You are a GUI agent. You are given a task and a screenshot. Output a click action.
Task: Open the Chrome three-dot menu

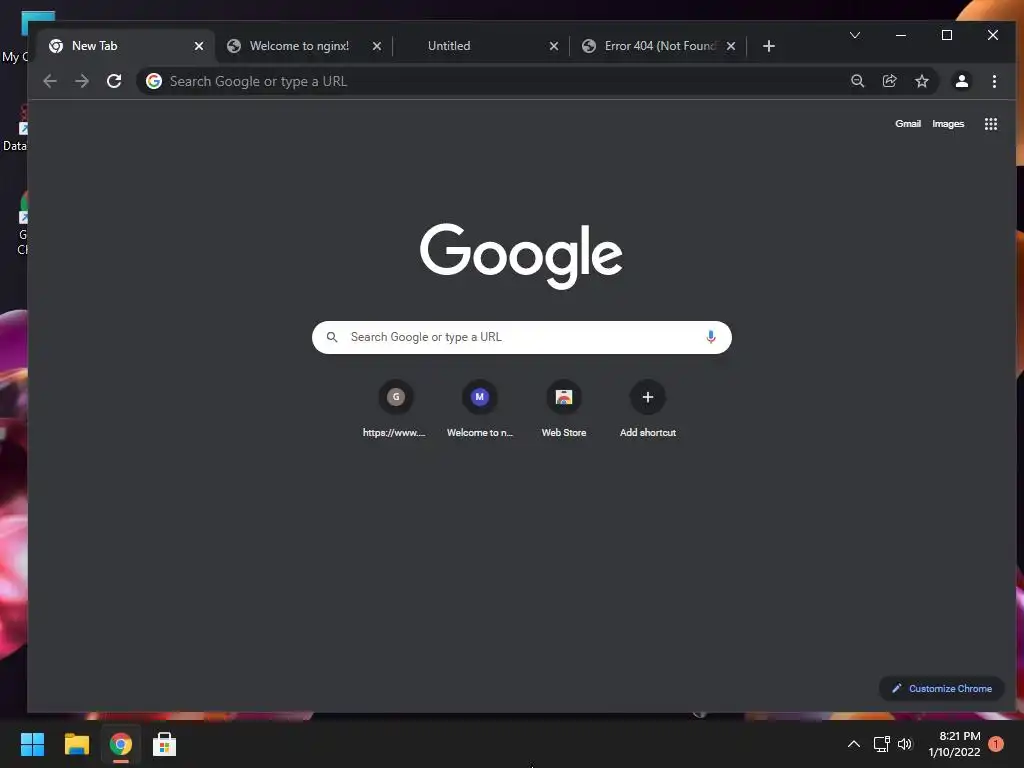994,81
